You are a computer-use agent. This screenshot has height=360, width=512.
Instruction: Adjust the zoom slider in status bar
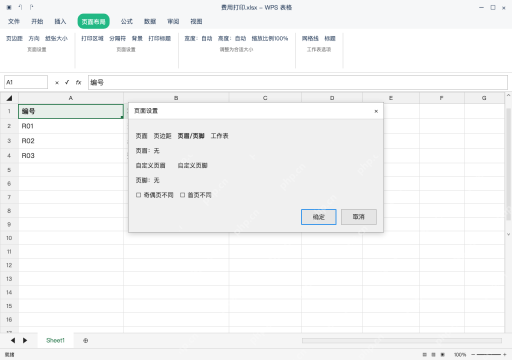[489, 355]
